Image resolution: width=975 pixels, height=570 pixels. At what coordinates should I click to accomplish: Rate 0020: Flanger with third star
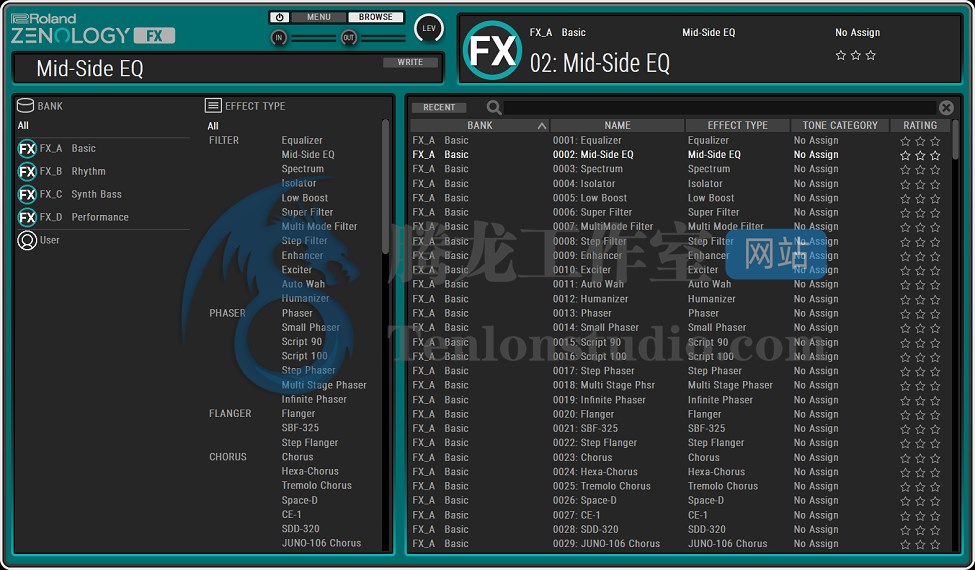click(x=935, y=415)
